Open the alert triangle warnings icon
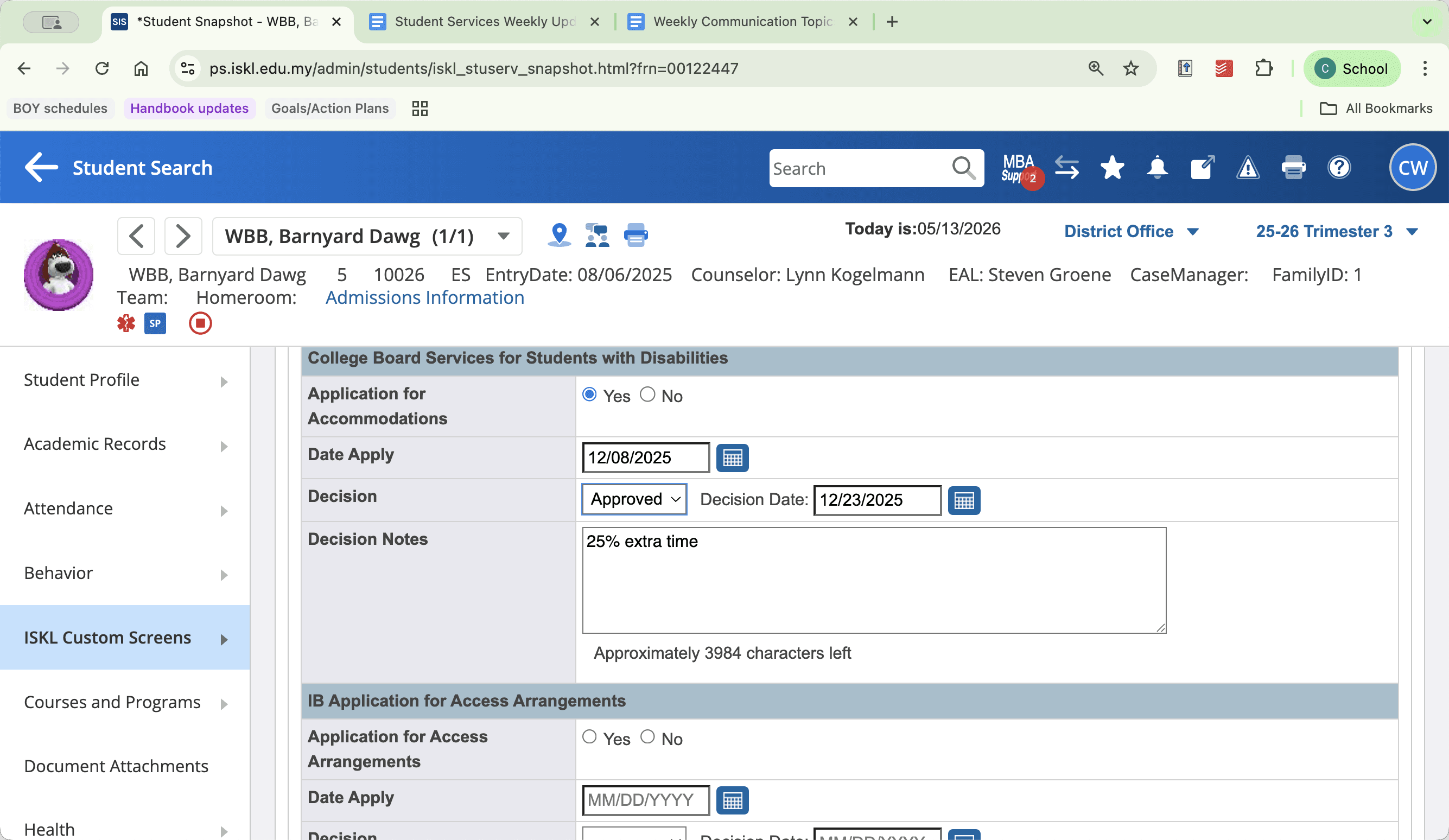Screen dimensions: 1449x840 click(x=1248, y=168)
